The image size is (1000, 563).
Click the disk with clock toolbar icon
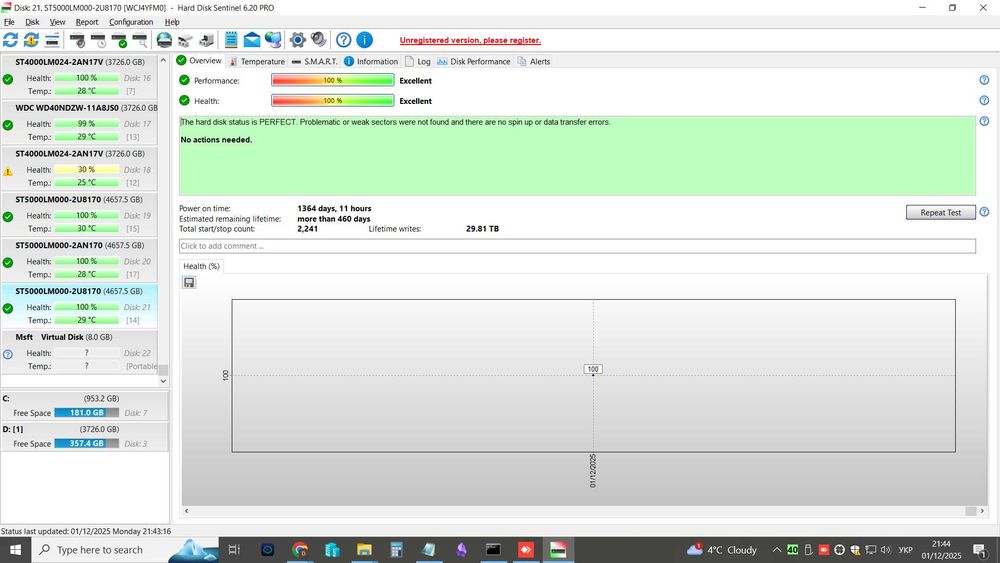tap(98, 40)
